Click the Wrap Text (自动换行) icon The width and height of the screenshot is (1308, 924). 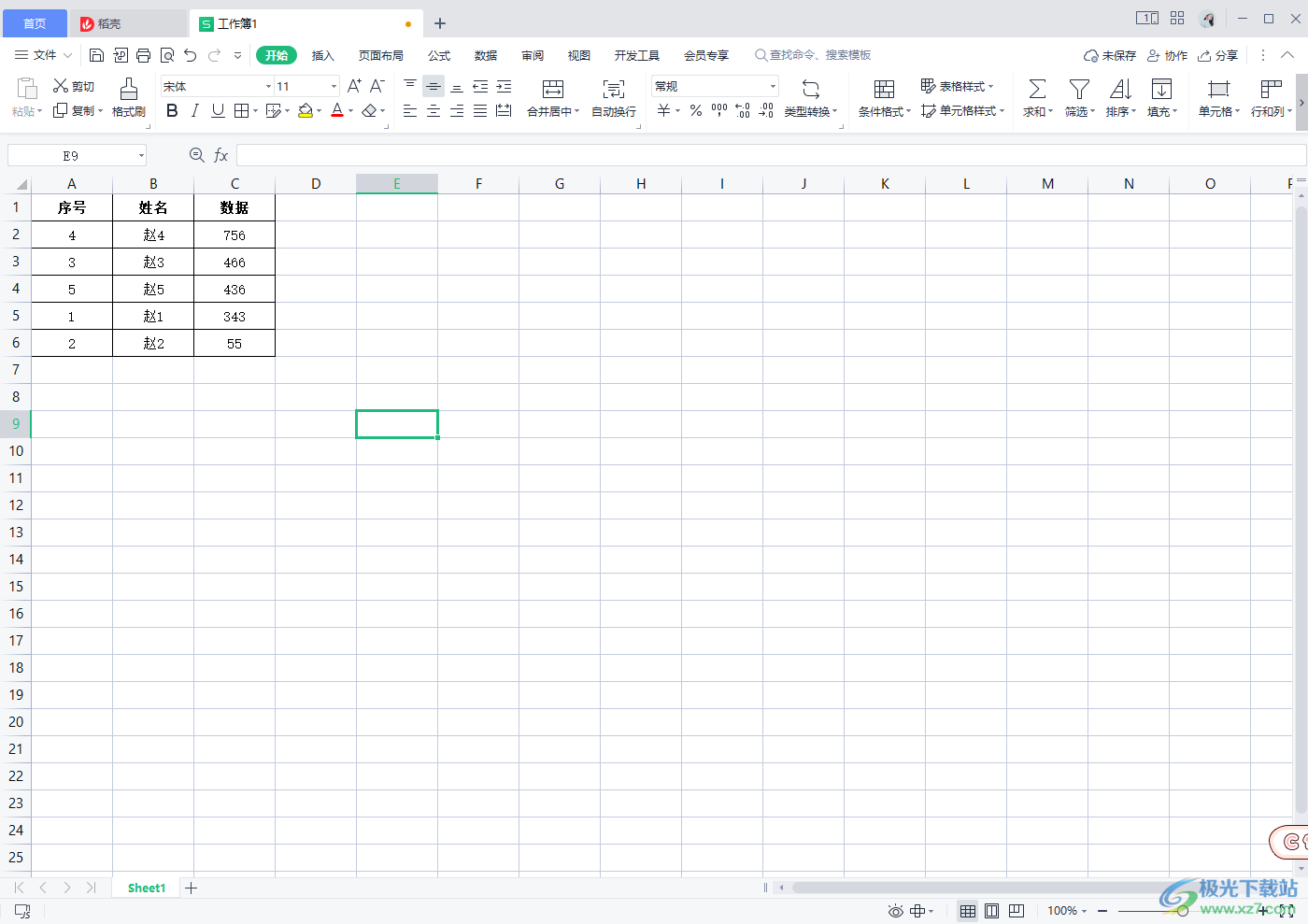point(614,89)
